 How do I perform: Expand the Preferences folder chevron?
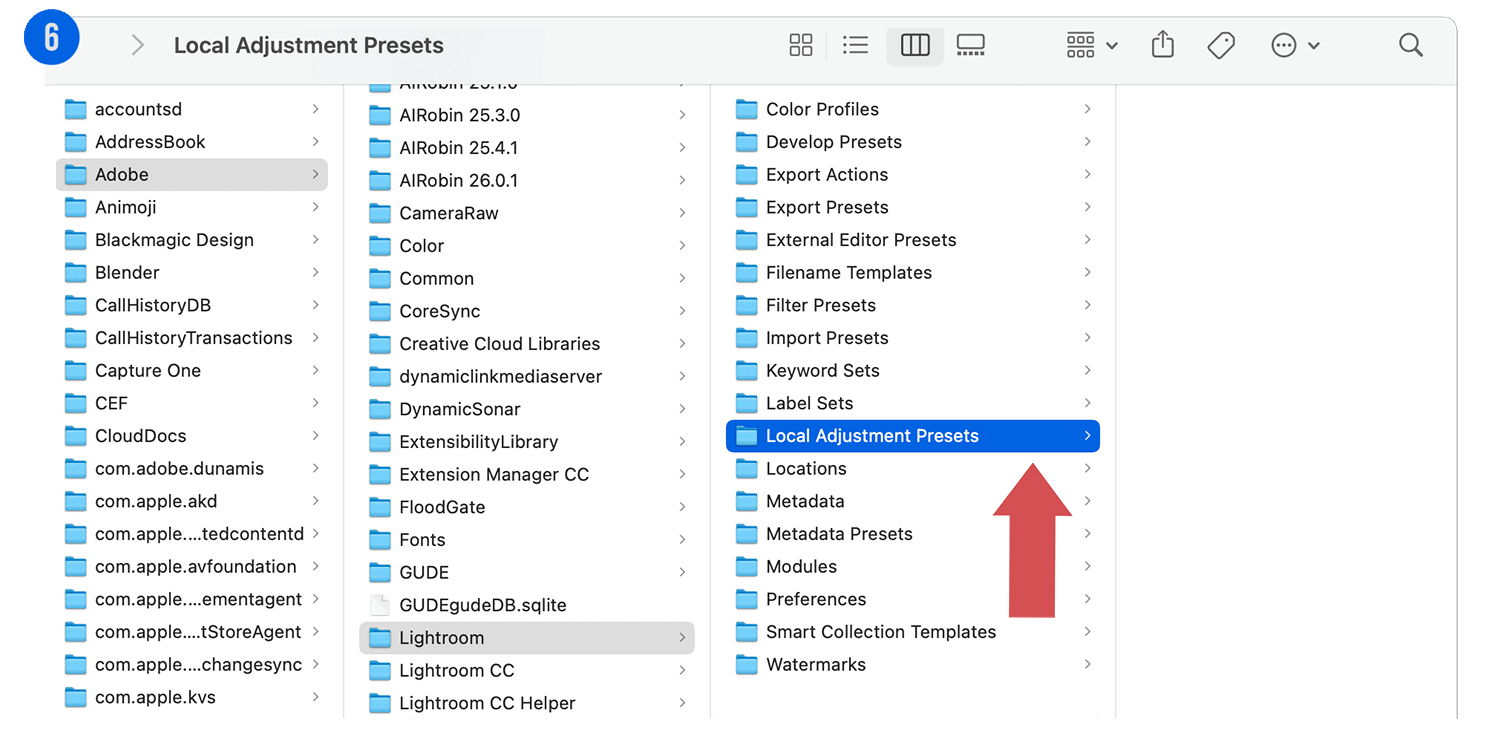[x=1087, y=599]
